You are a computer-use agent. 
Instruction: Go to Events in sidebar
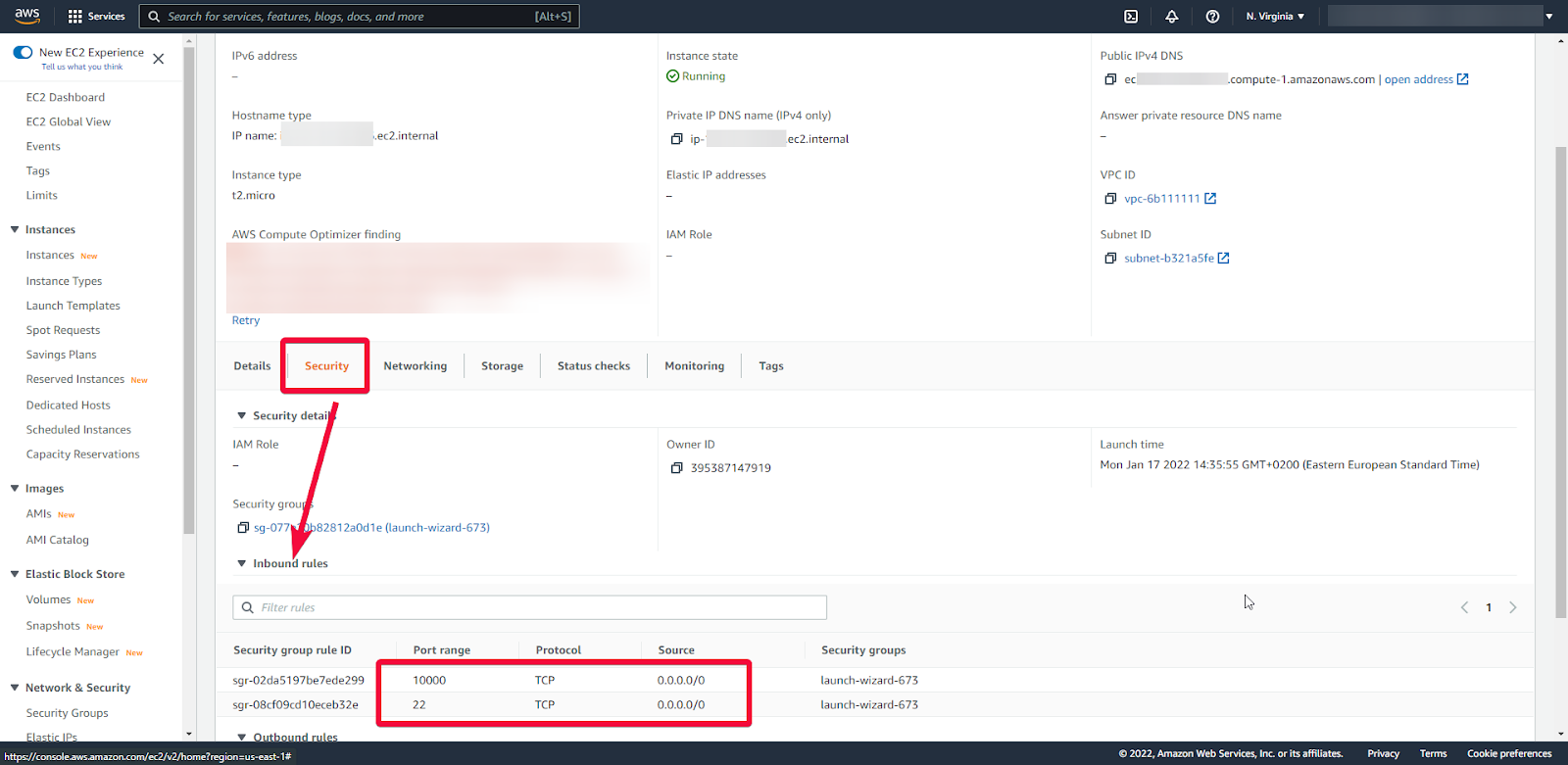pyautogui.click(x=43, y=146)
